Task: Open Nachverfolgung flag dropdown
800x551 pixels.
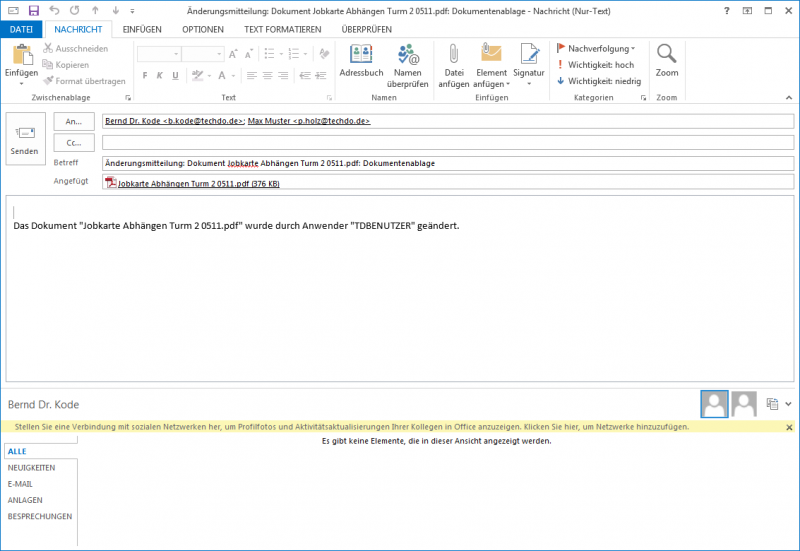Action: point(596,48)
